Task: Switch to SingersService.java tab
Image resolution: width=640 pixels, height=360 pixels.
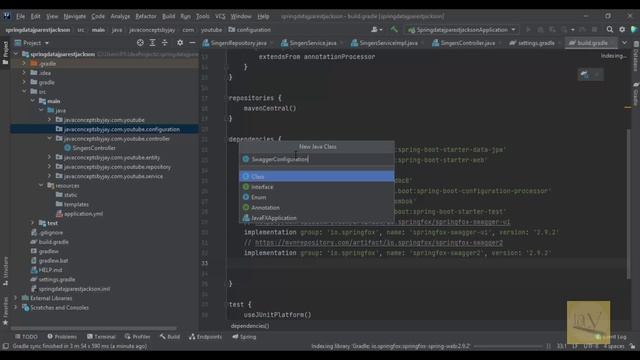Action: pyautogui.click(x=312, y=42)
